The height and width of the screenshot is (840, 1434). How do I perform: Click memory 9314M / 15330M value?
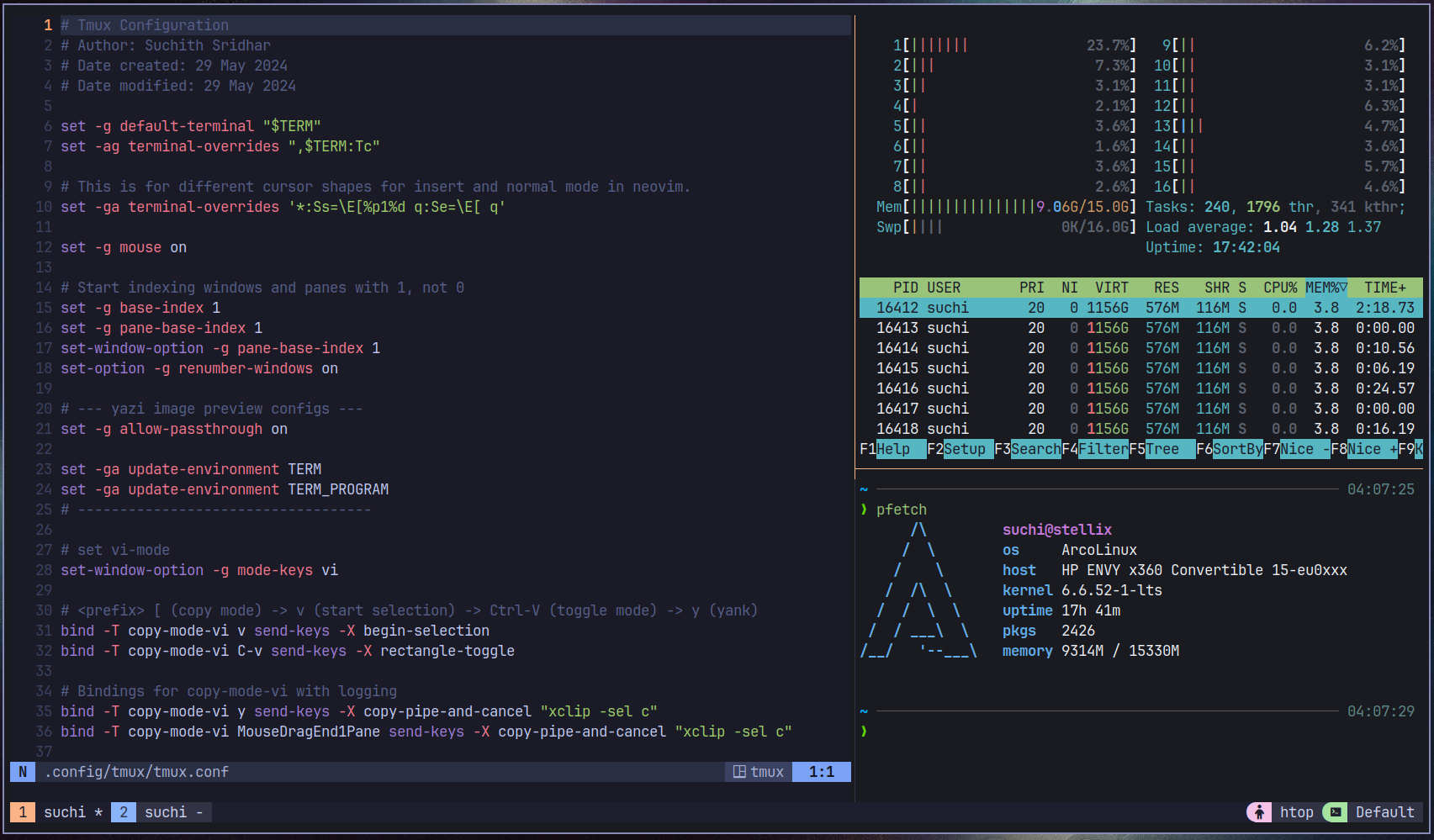click(x=1120, y=651)
